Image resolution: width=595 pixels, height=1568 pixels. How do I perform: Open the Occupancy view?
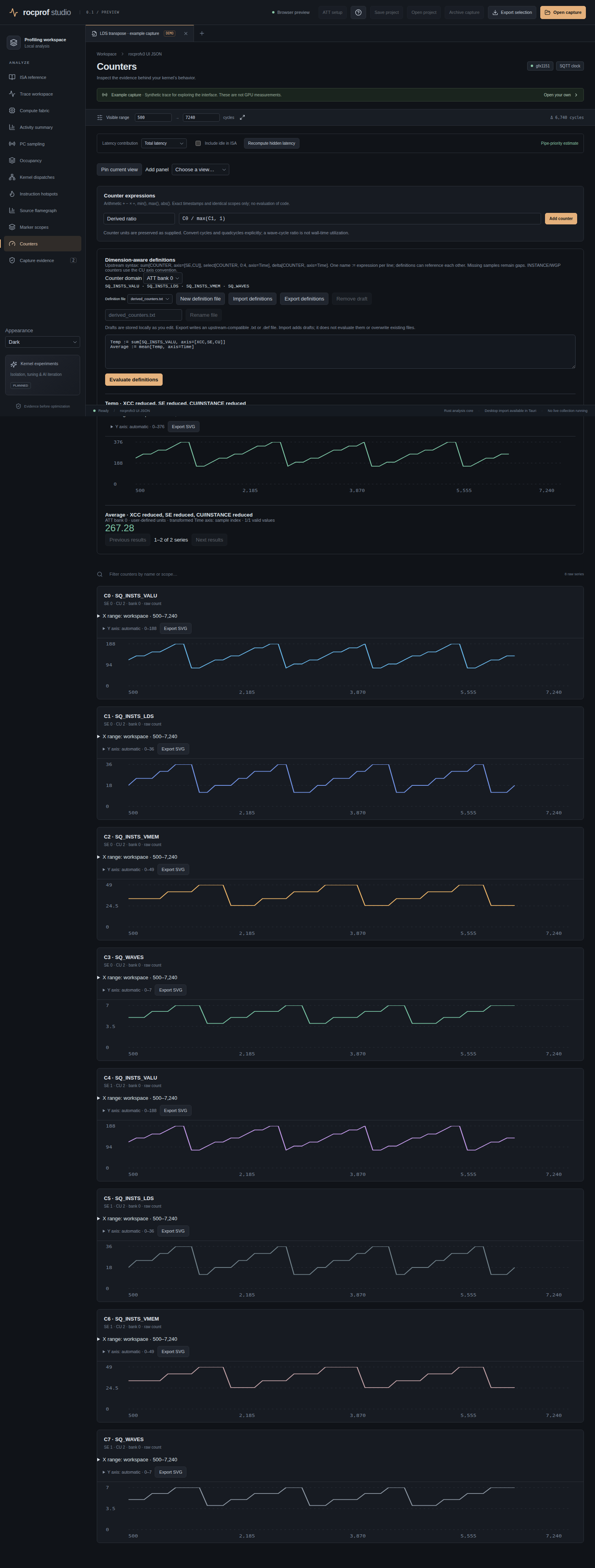pos(42,161)
